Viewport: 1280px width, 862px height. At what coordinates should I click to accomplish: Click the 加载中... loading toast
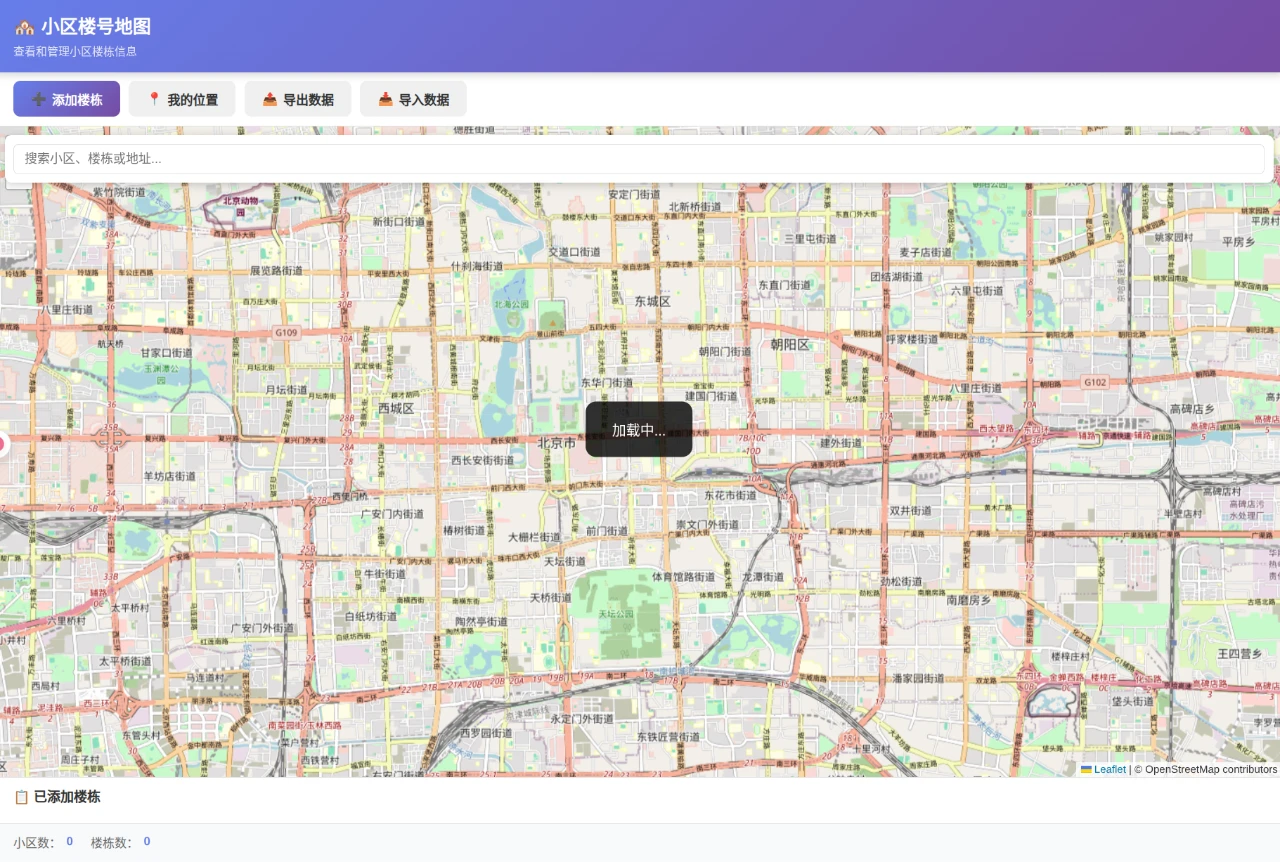tap(639, 430)
